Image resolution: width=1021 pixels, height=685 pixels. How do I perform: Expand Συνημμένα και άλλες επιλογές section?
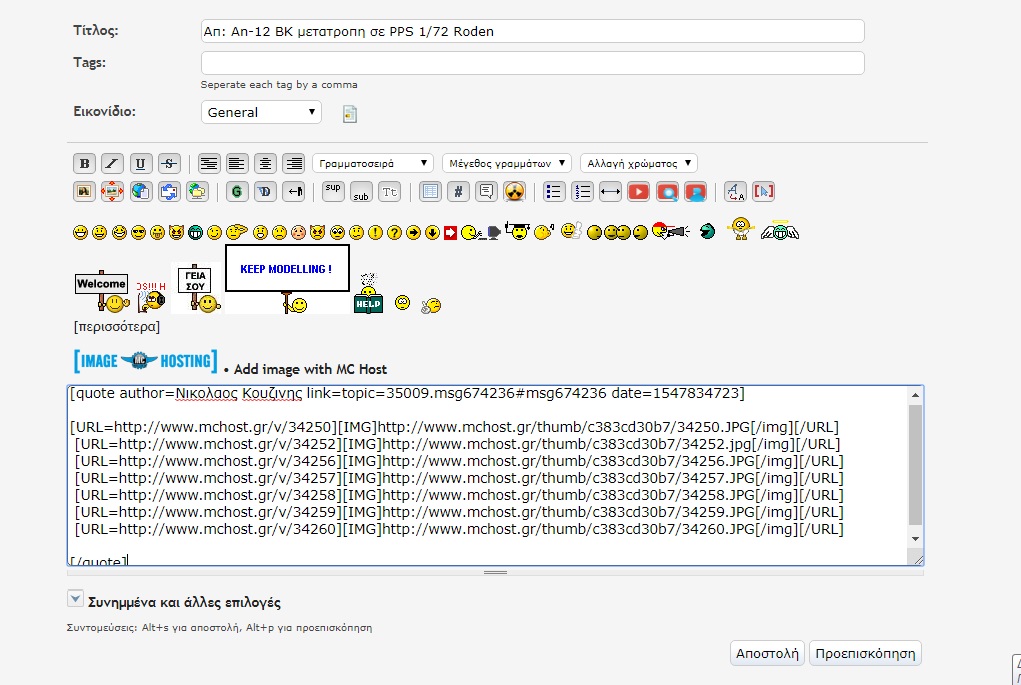coord(76,598)
